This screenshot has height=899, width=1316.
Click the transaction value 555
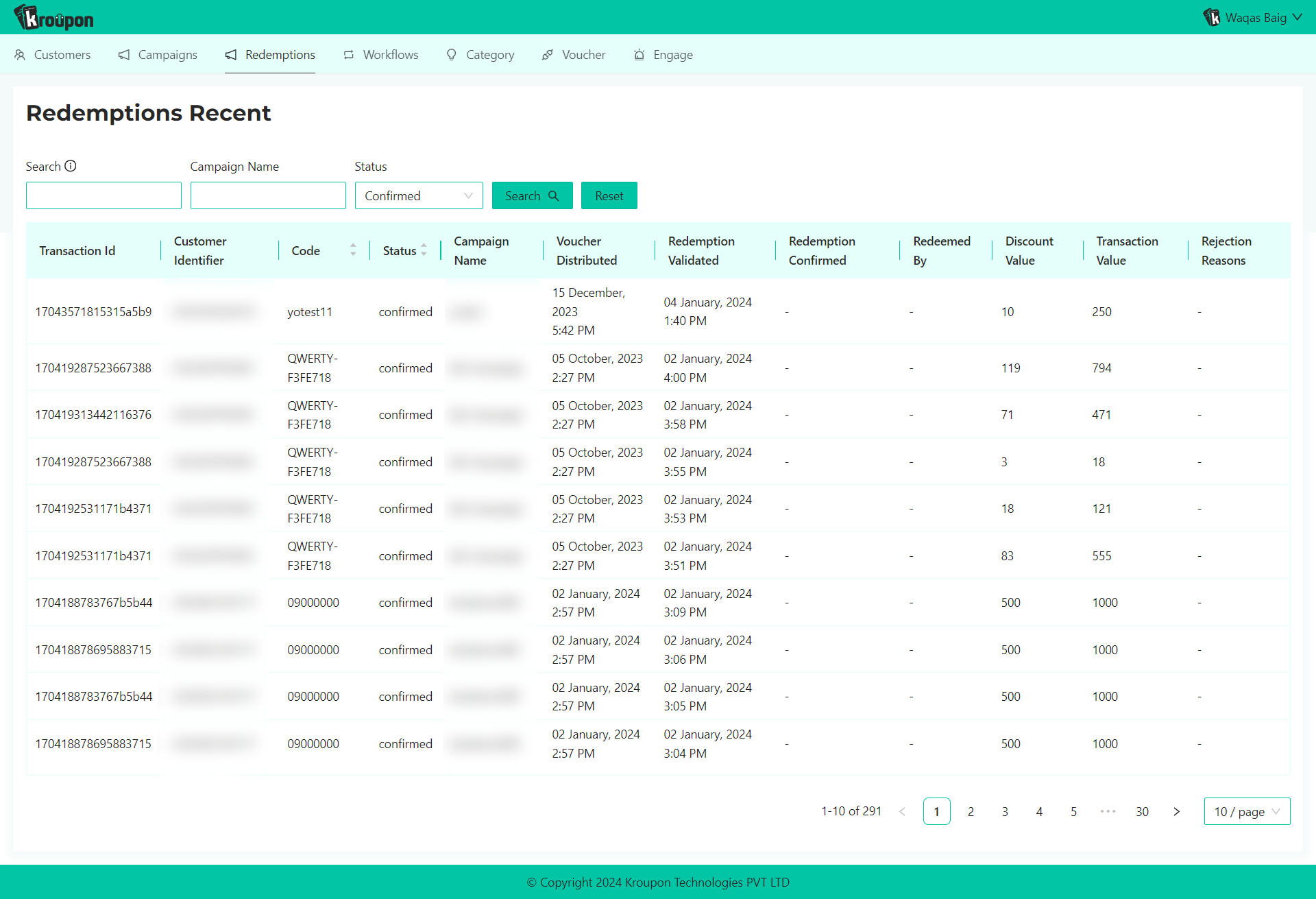click(x=1101, y=555)
